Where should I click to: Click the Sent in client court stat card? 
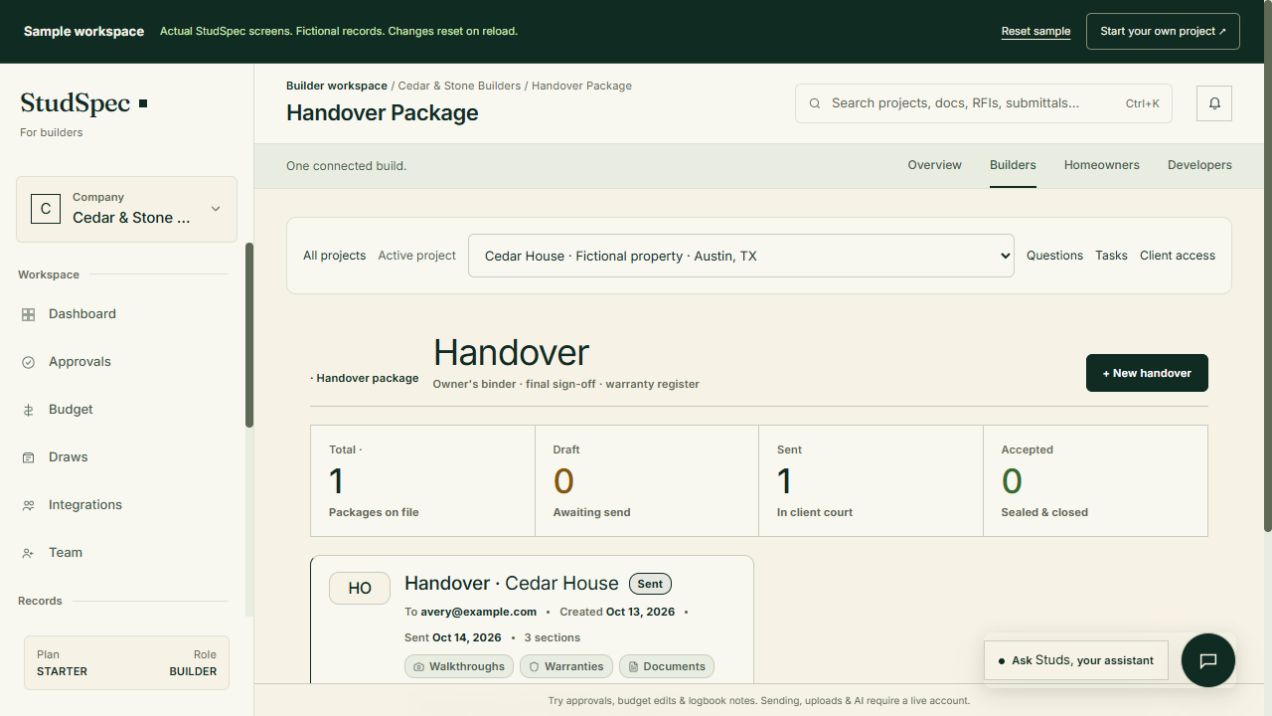coord(870,481)
